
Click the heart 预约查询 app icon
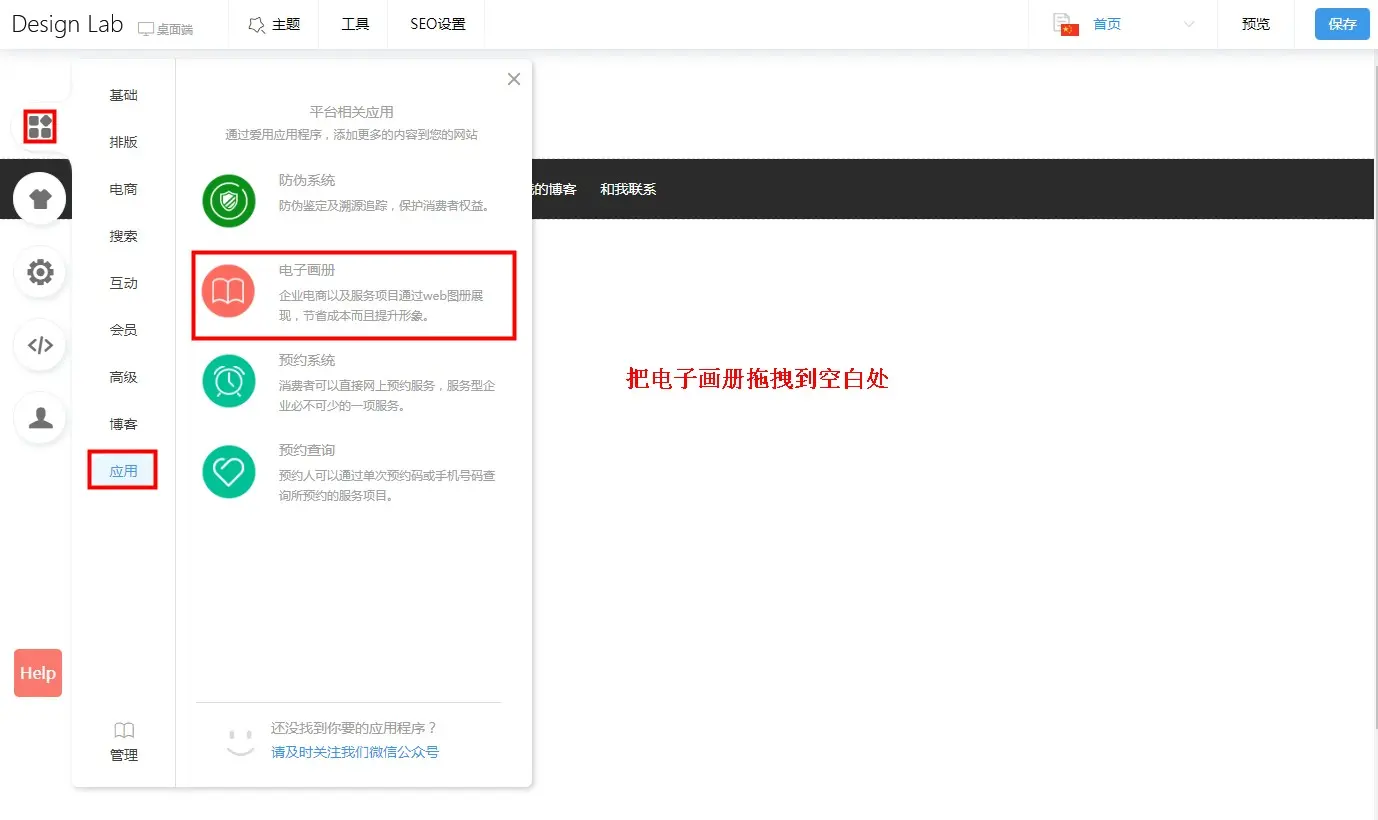[x=229, y=471]
